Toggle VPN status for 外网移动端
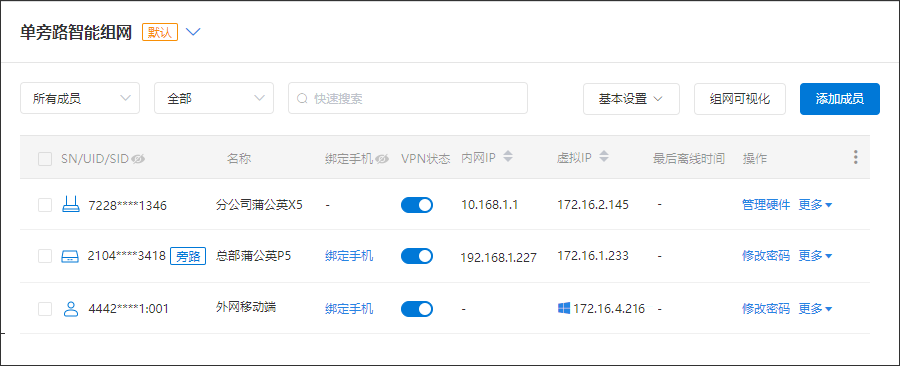This screenshot has height=366, width=900. pyautogui.click(x=417, y=309)
